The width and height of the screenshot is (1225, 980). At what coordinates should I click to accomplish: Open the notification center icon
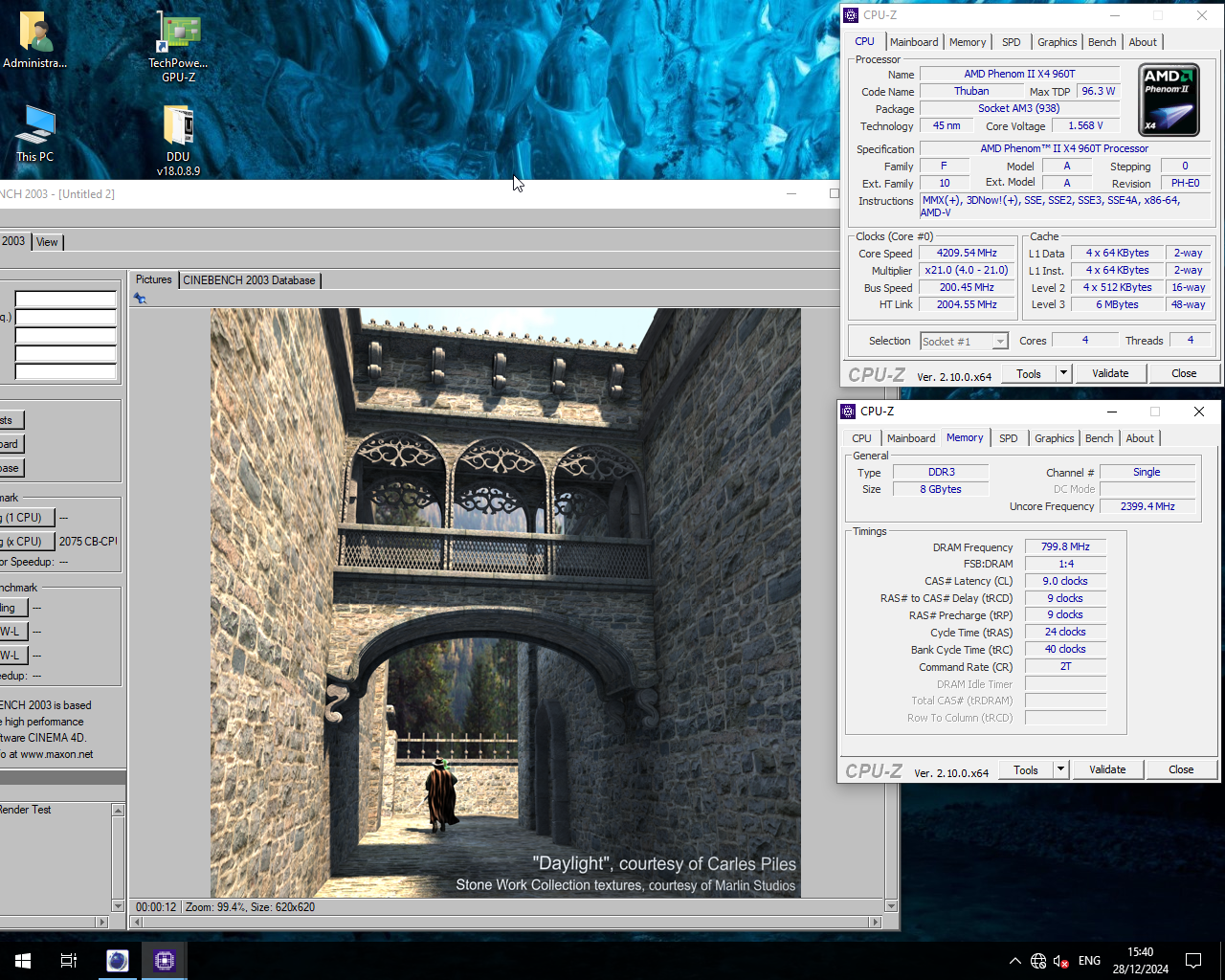[x=1193, y=960]
